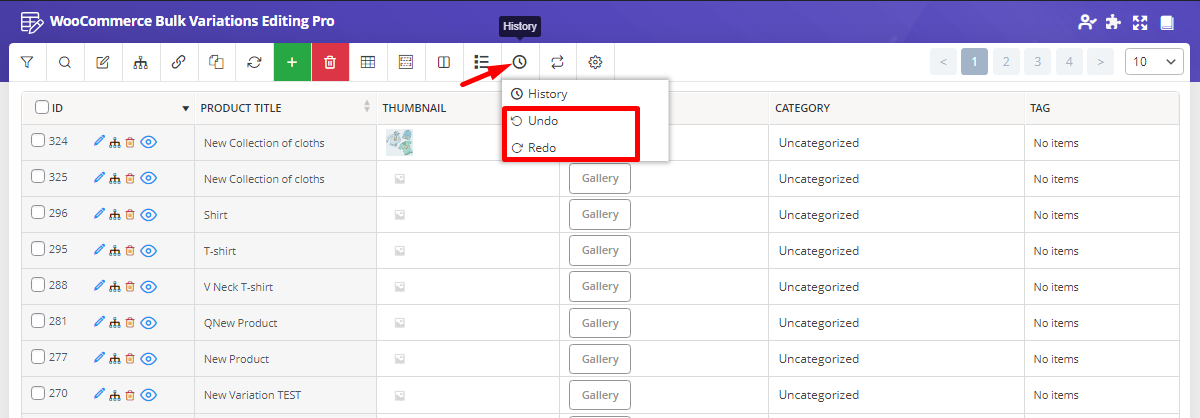Click the red trash delete button

click(x=330, y=62)
